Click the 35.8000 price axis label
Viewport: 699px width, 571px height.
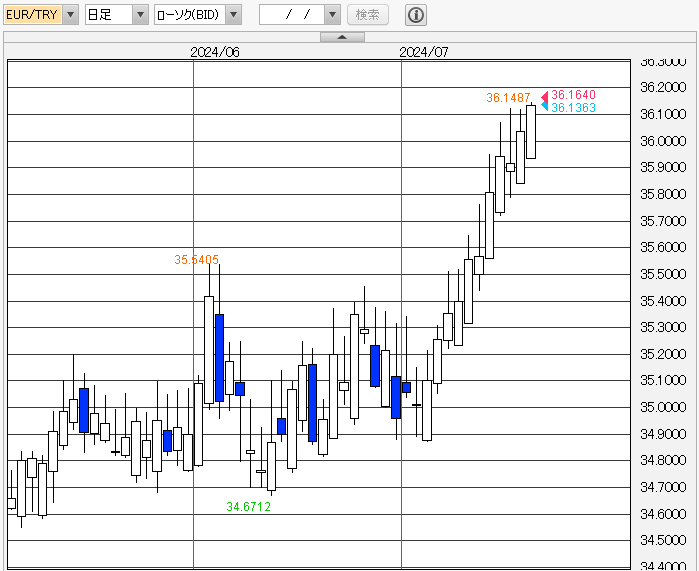[663, 194]
